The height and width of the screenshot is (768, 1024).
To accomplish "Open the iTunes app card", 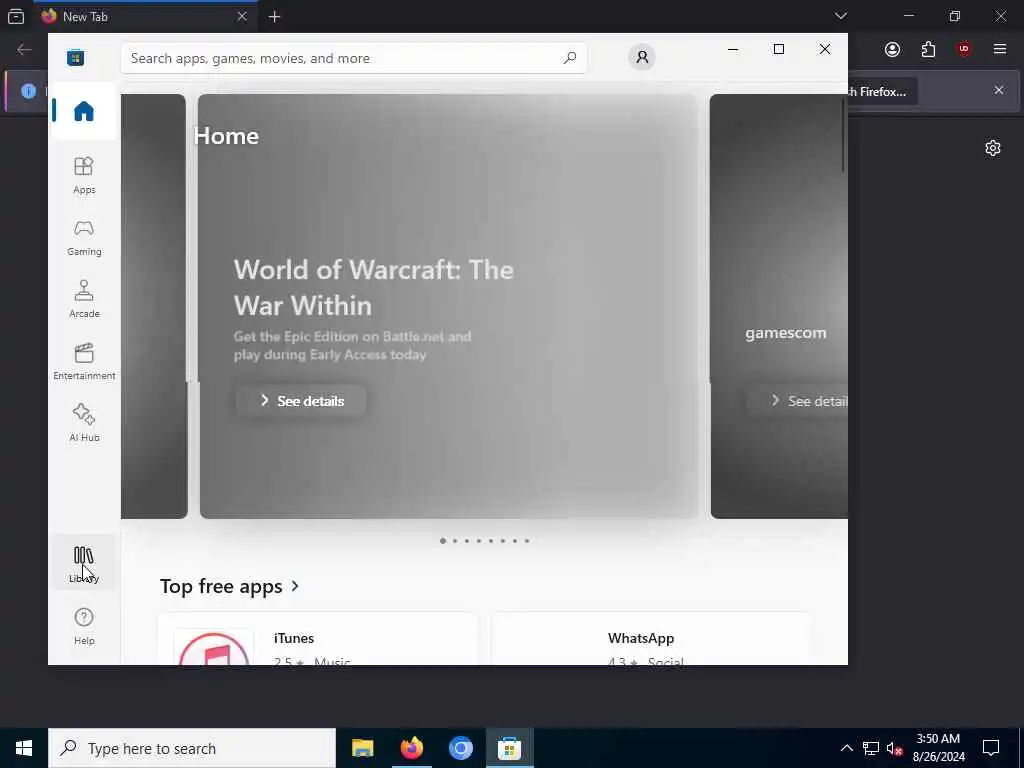I will tap(317, 639).
